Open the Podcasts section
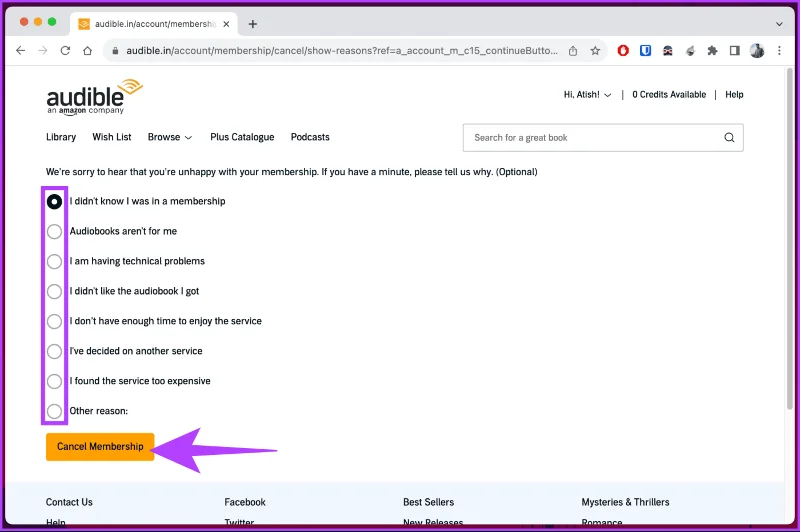 coord(310,137)
